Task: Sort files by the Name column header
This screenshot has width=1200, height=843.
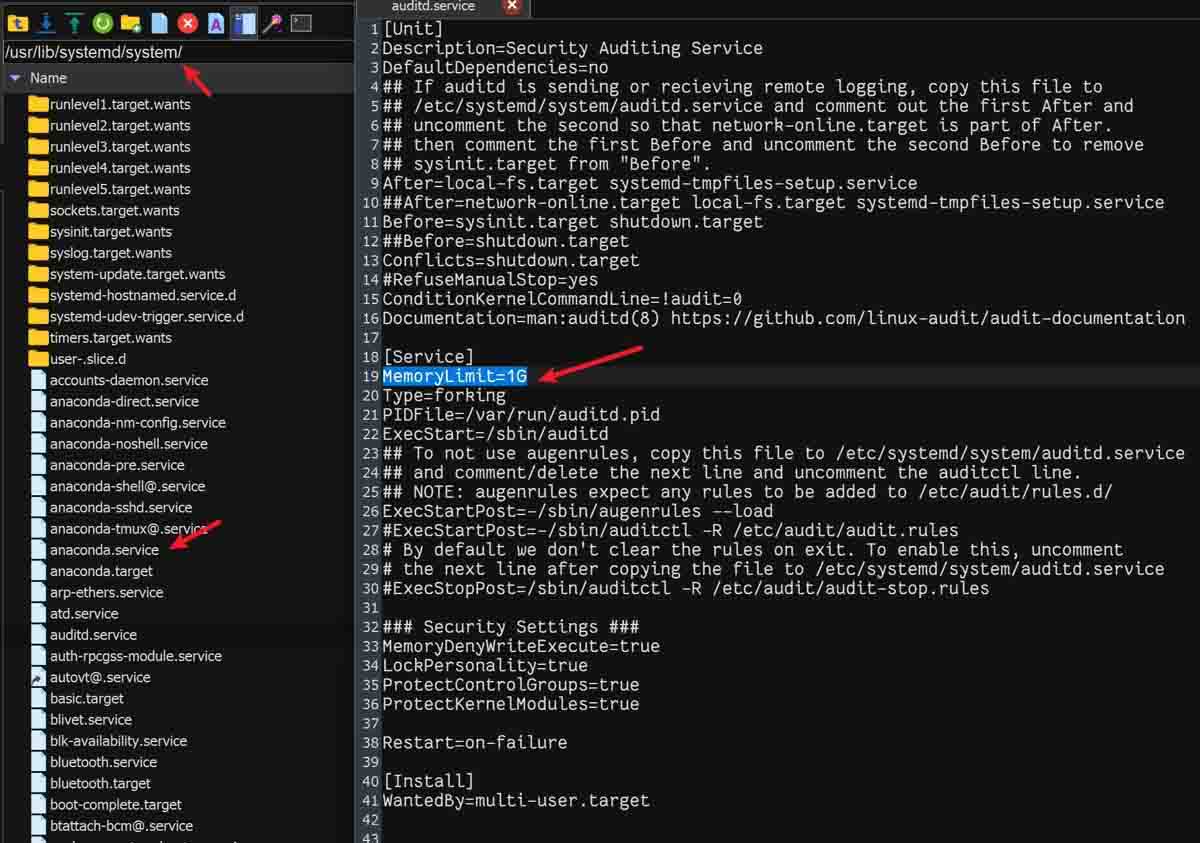Action: (48, 77)
